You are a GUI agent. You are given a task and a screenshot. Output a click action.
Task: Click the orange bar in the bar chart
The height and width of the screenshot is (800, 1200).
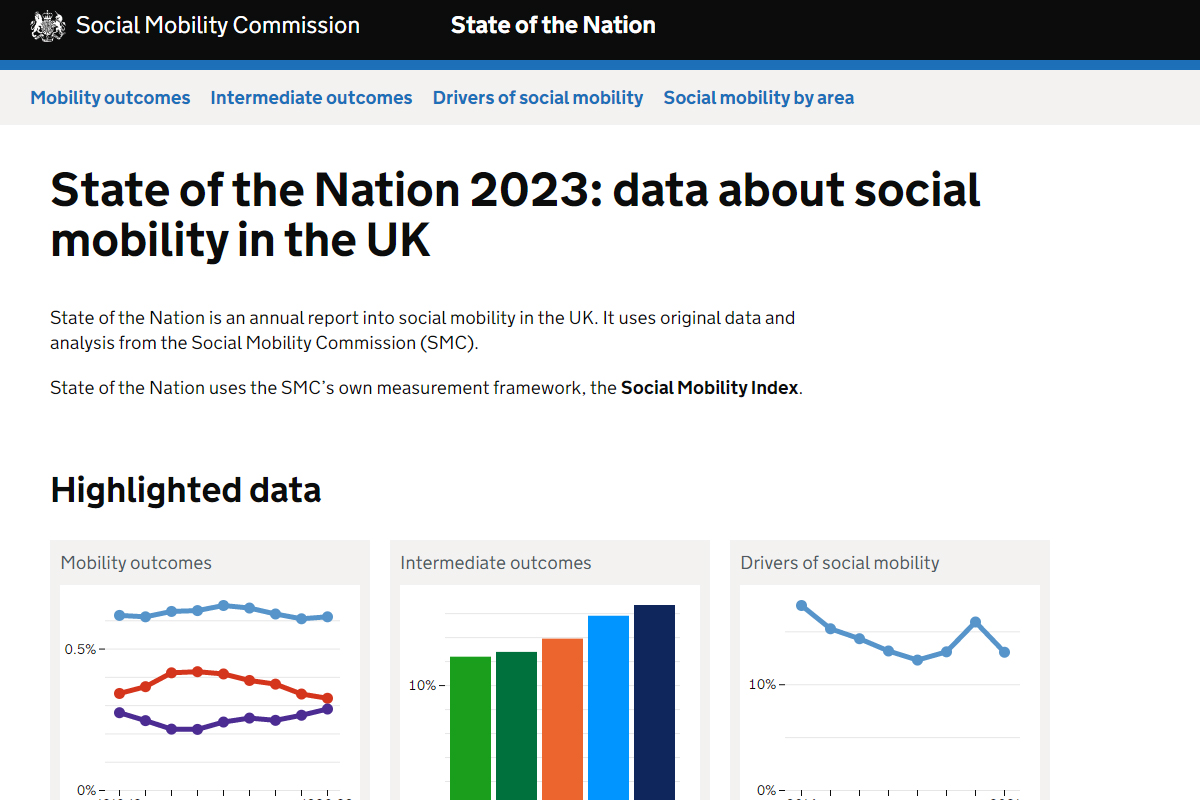pyautogui.click(x=562, y=720)
